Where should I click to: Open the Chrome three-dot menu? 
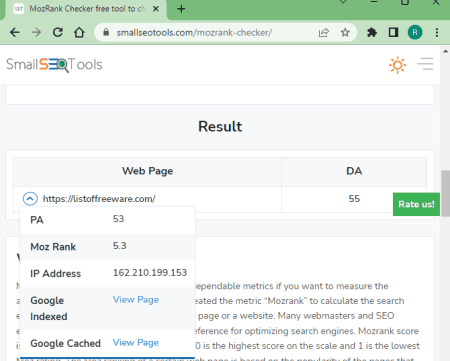click(437, 32)
